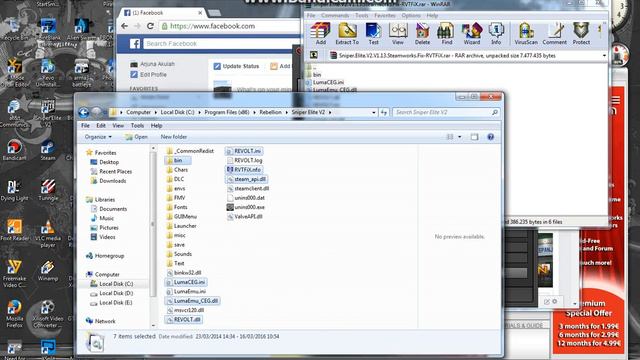This screenshot has height=360, width=640.
Task: Select LumaEmu_CEG.dll file in Explorer
Action: click(x=192, y=301)
